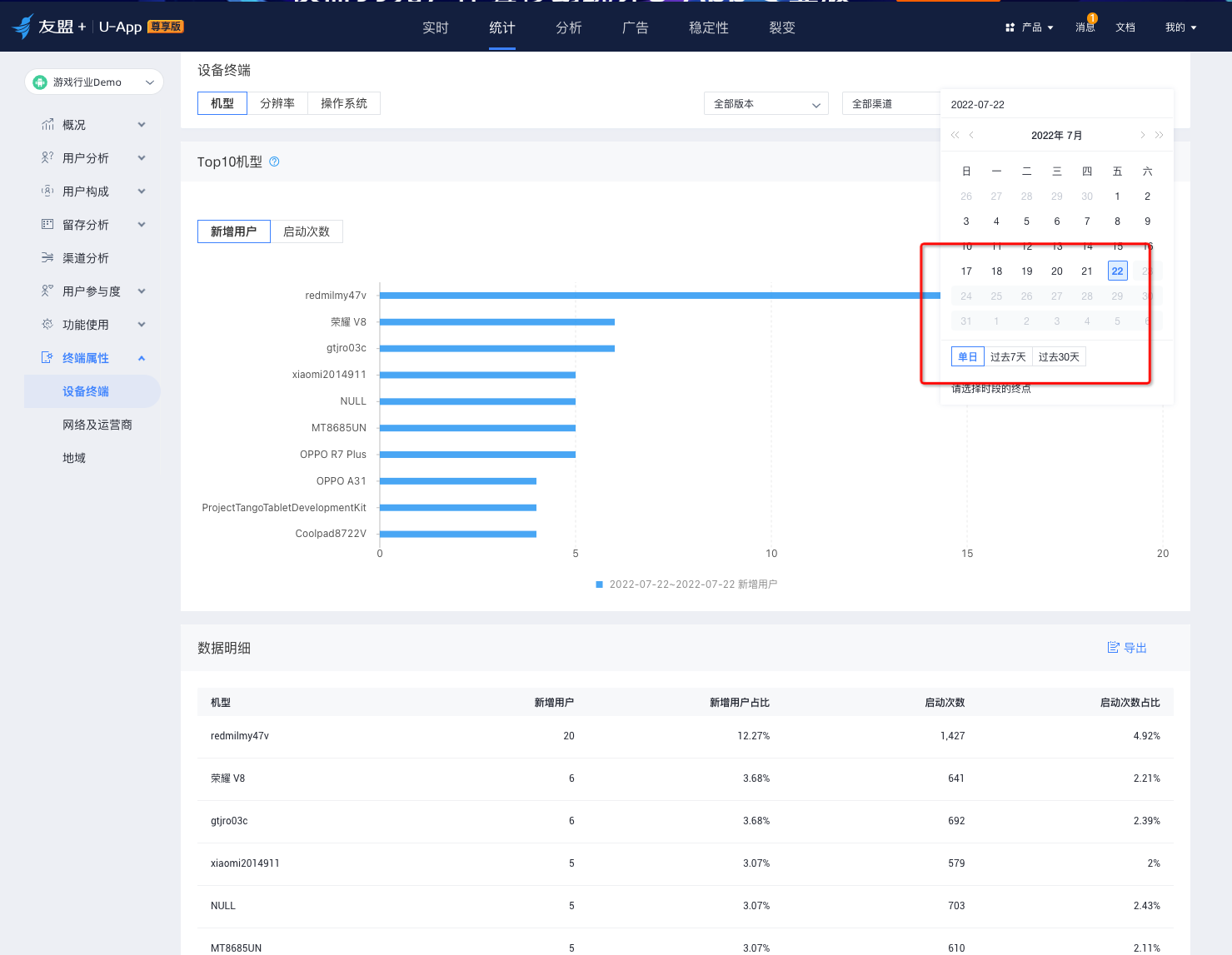
Task: Click the Umeng bird logo
Action: [22, 27]
